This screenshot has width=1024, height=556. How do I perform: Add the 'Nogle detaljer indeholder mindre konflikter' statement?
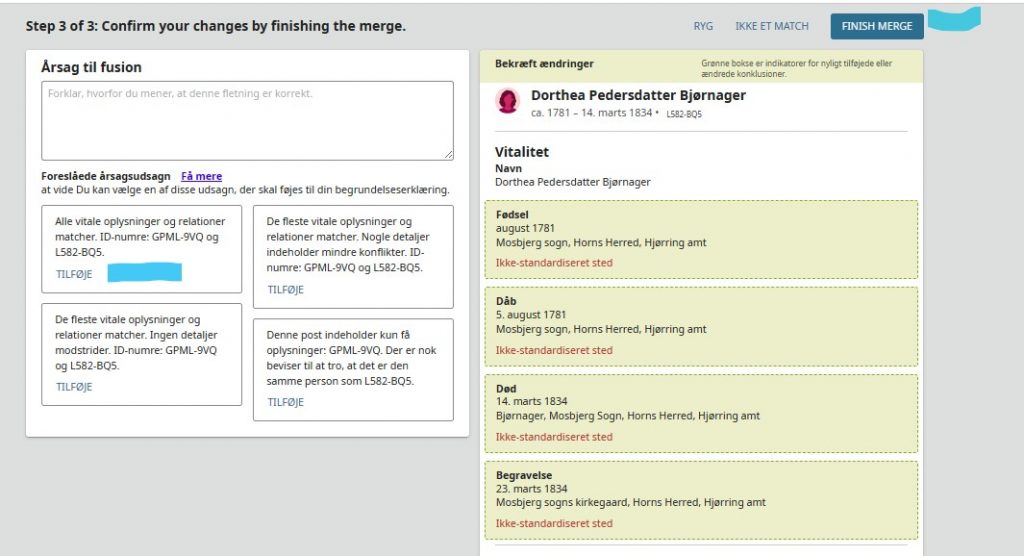(285, 289)
